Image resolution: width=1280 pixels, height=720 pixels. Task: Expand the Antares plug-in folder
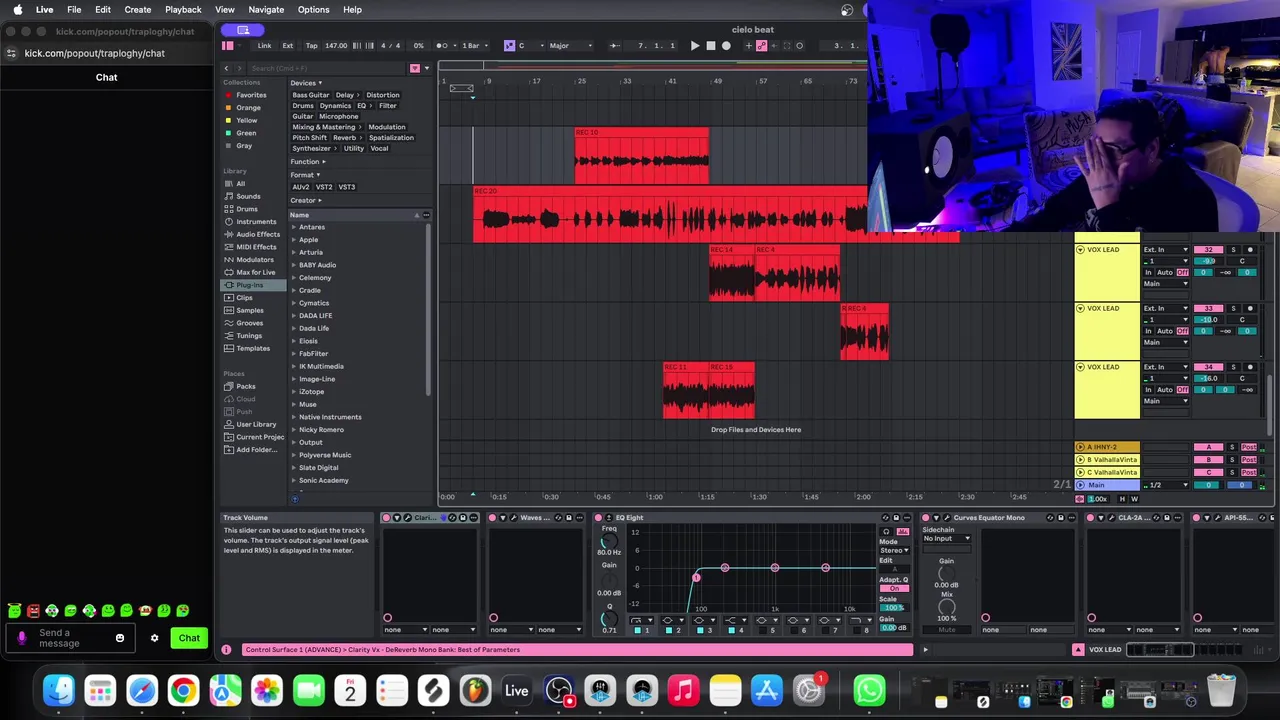(x=294, y=227)
